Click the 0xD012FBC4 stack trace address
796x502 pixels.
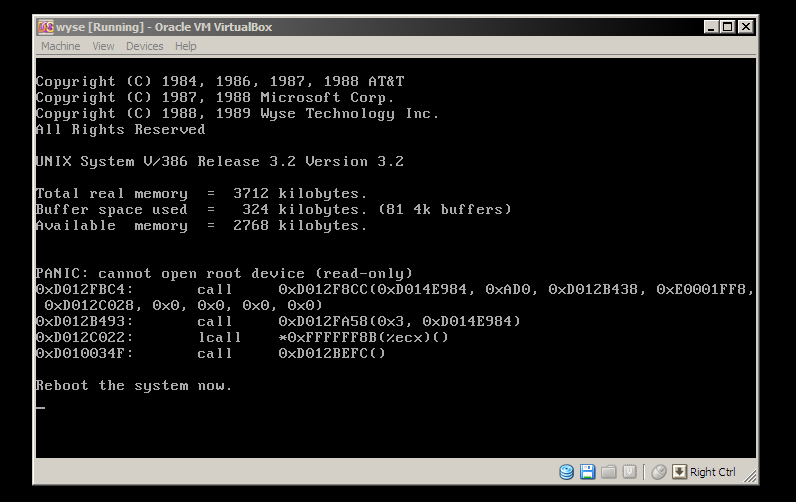[x=84, y=289]
